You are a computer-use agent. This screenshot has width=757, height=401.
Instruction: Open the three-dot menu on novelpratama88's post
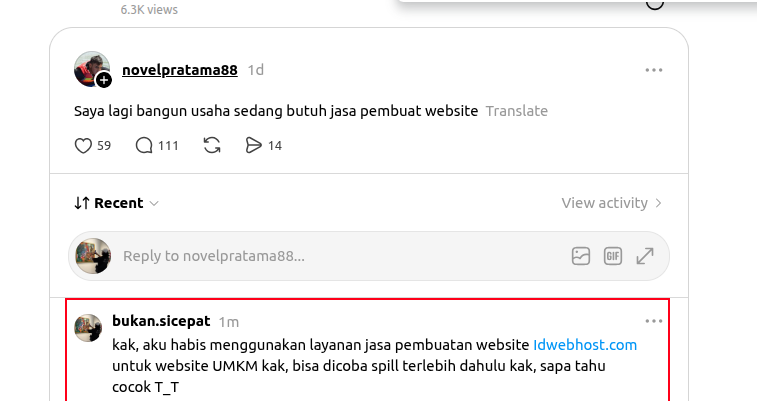(x=654, y=70)
